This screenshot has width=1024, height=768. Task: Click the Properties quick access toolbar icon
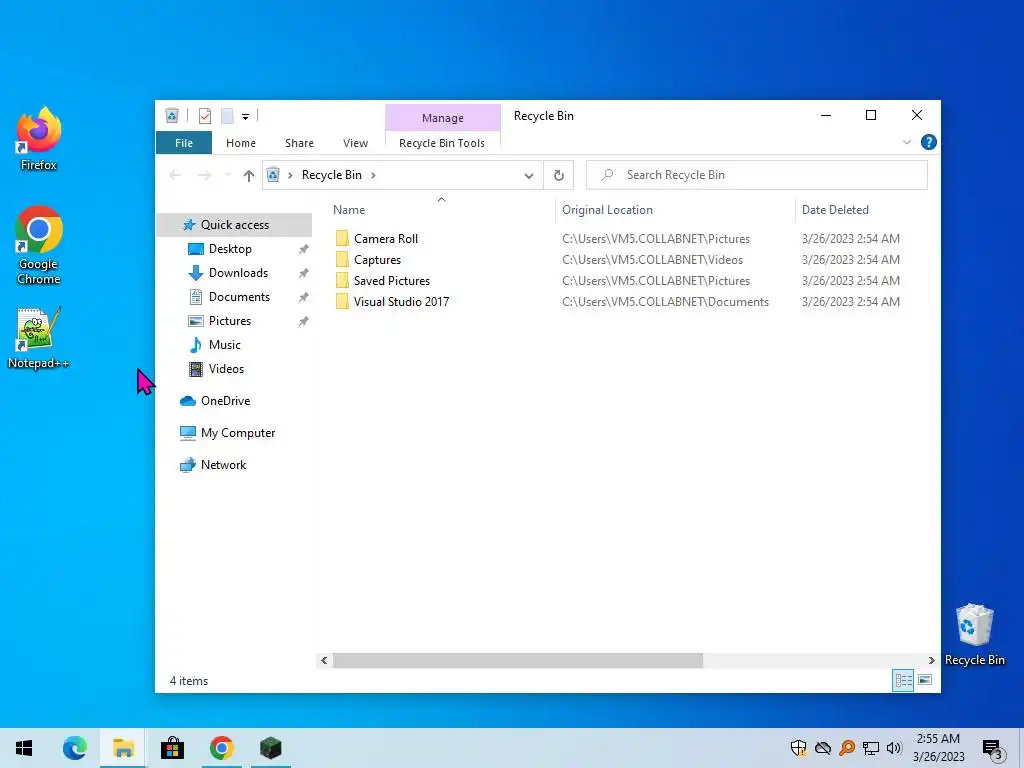205,116
